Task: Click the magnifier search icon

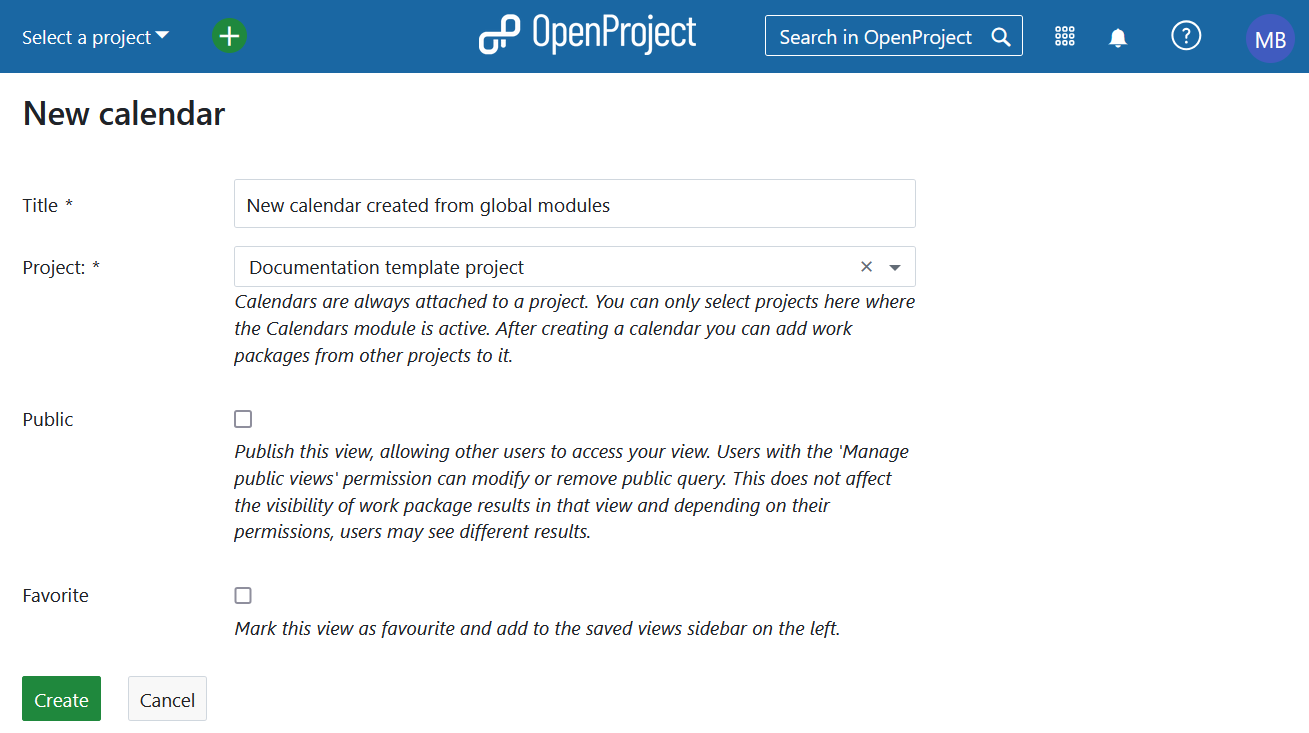Action: point(1000,37)
